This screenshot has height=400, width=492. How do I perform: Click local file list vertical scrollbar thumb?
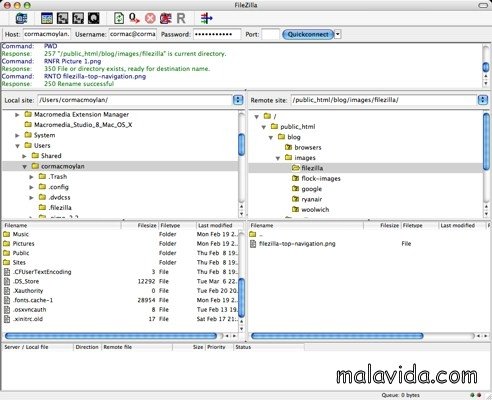coord(242,297)
